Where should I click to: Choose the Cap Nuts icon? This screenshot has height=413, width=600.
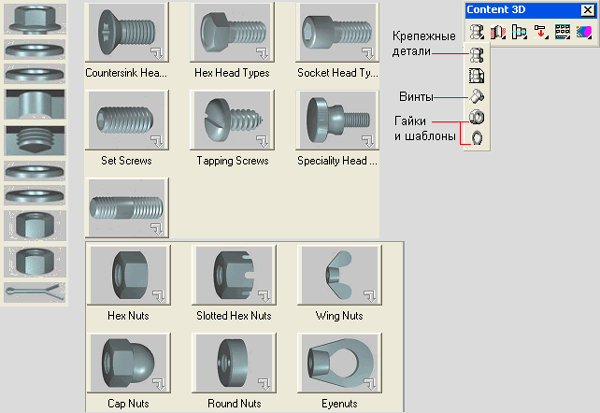point(128,363)
